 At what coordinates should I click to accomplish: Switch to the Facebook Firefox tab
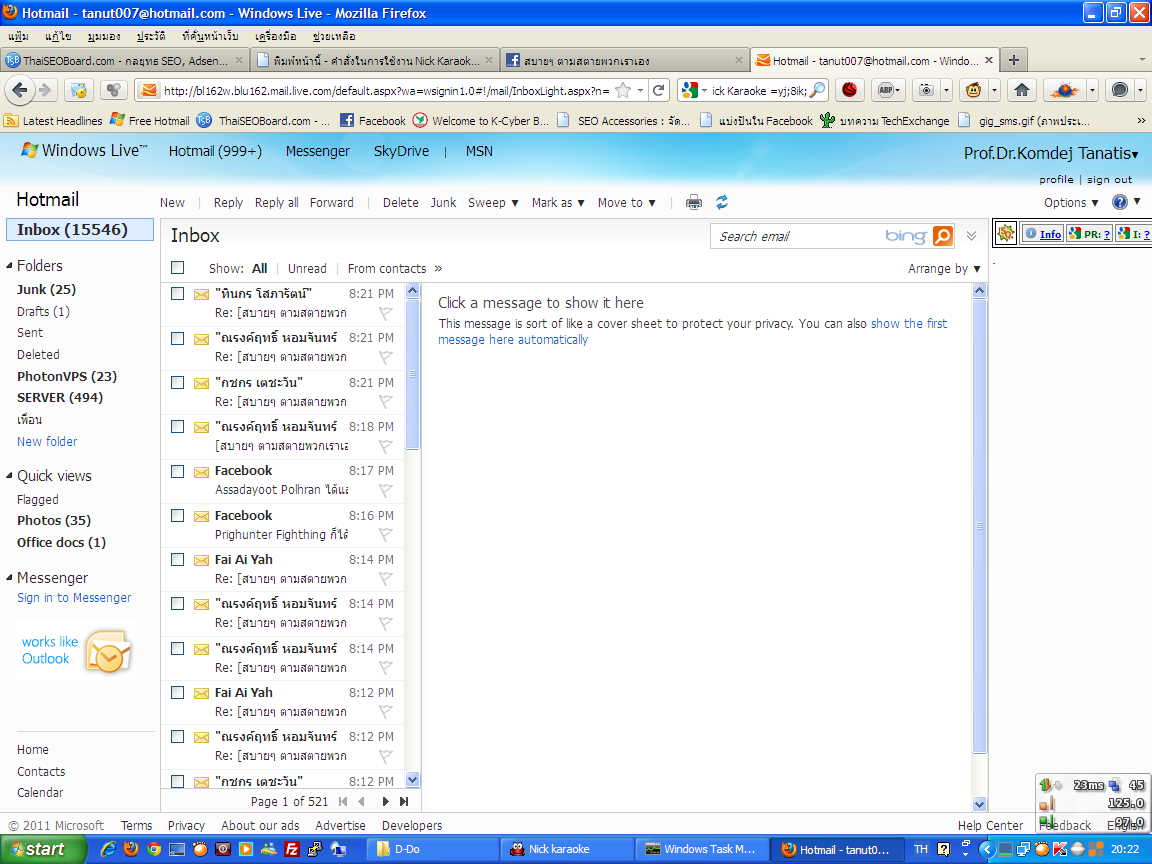[x=624, y=60]
